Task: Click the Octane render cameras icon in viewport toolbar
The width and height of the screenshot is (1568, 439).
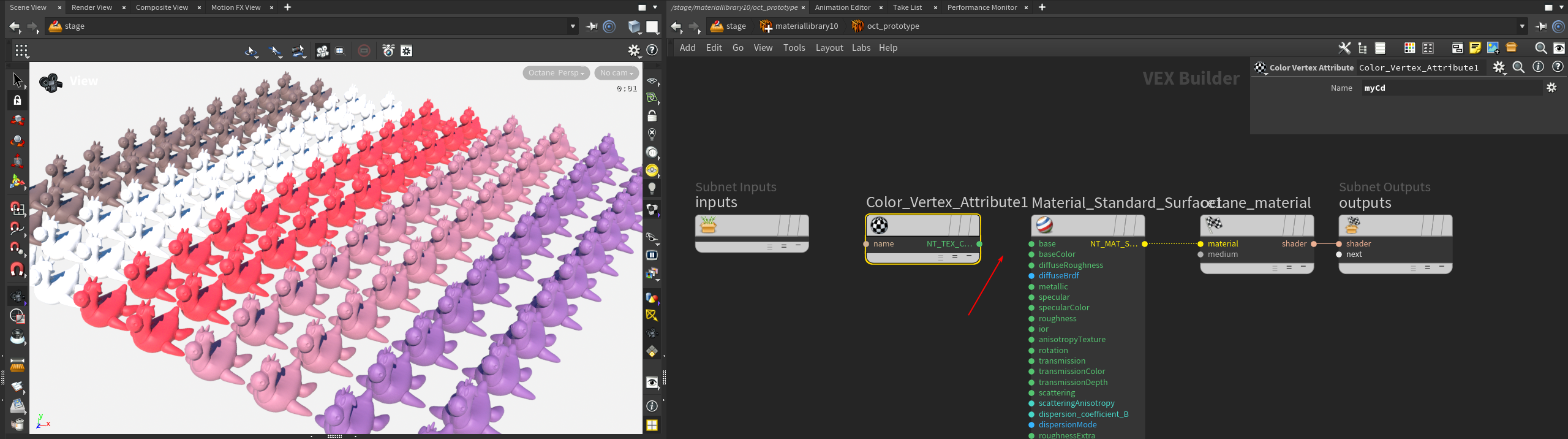Action: point(322,51)
